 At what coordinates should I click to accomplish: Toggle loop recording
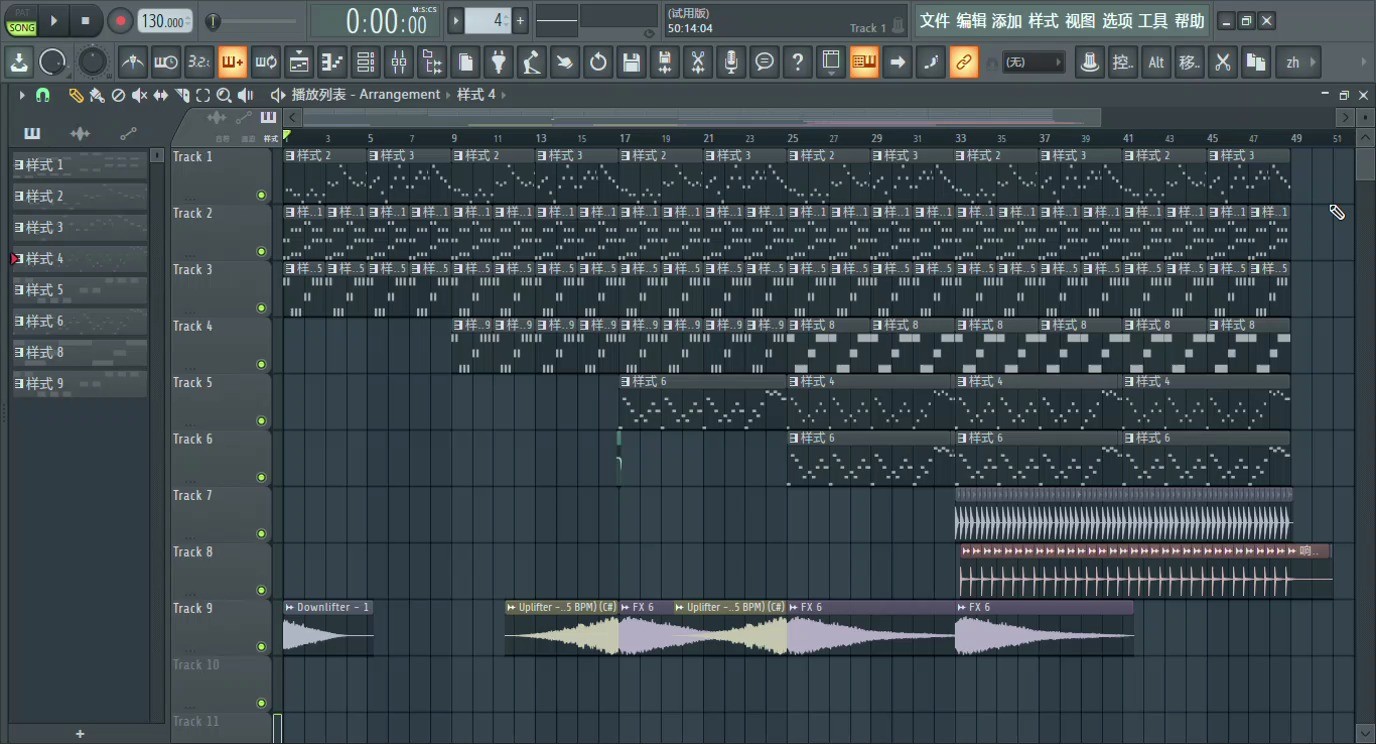coord(266,62)
